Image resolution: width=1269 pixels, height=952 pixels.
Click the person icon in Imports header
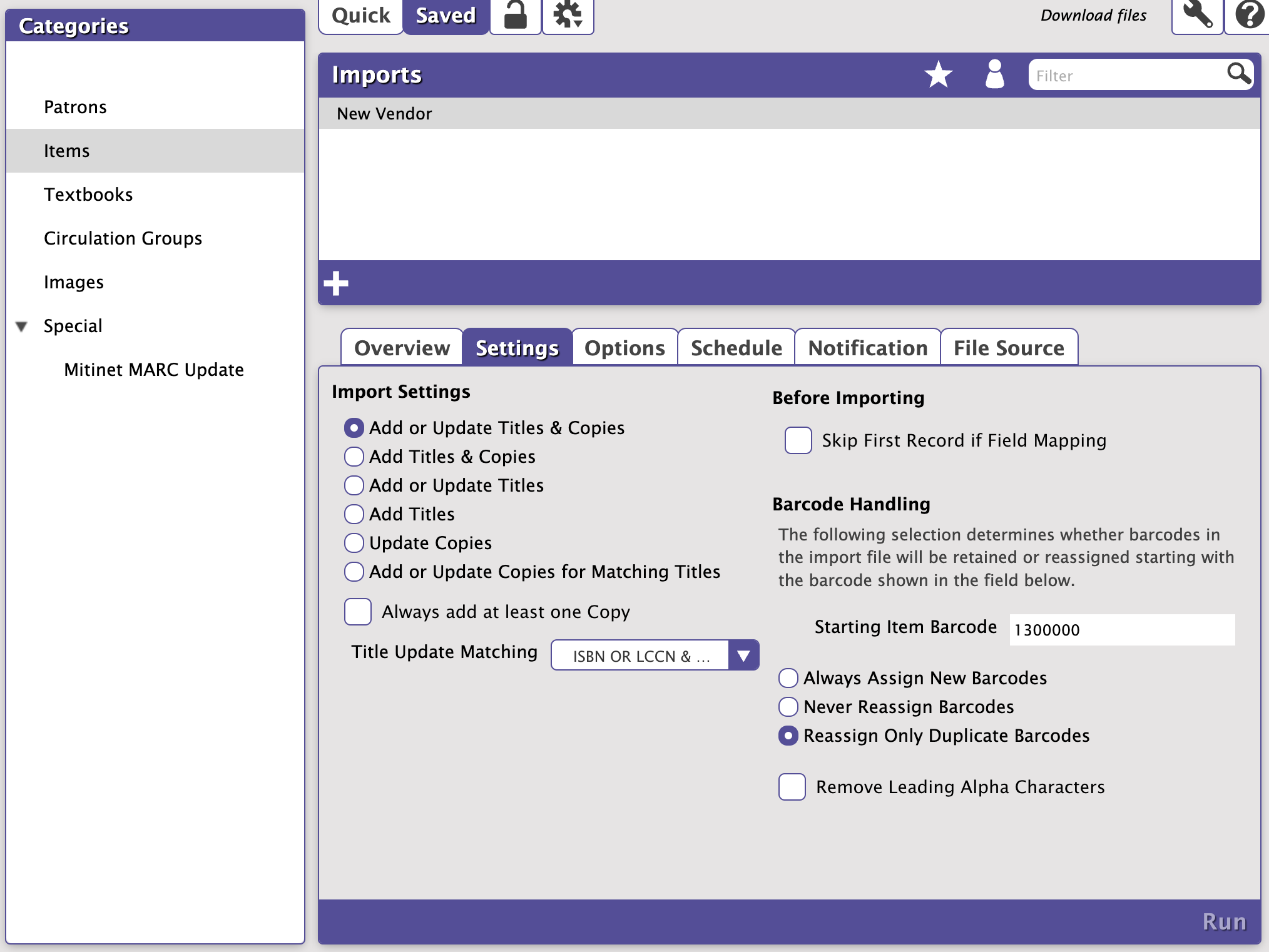(994, 75)
